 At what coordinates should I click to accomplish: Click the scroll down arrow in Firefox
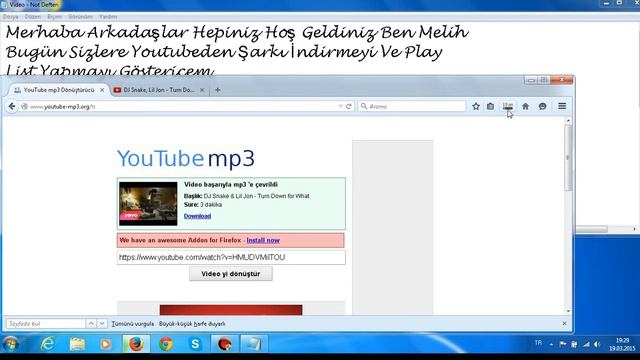tap(568, 311)
